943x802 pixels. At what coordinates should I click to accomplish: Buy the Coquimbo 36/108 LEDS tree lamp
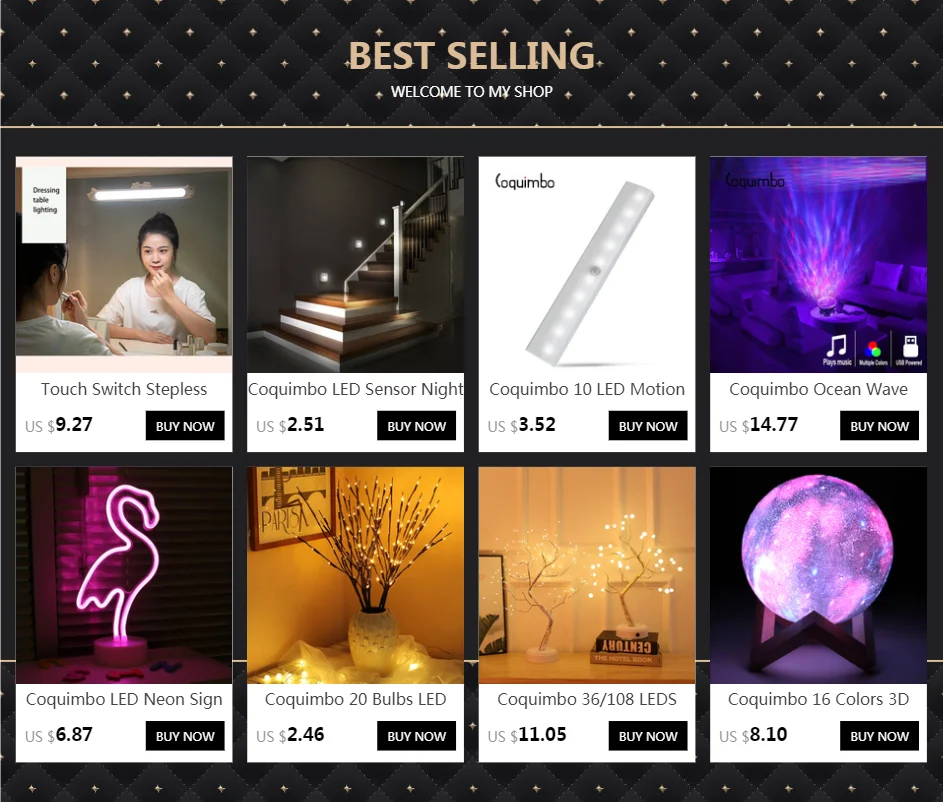[648, 736]
